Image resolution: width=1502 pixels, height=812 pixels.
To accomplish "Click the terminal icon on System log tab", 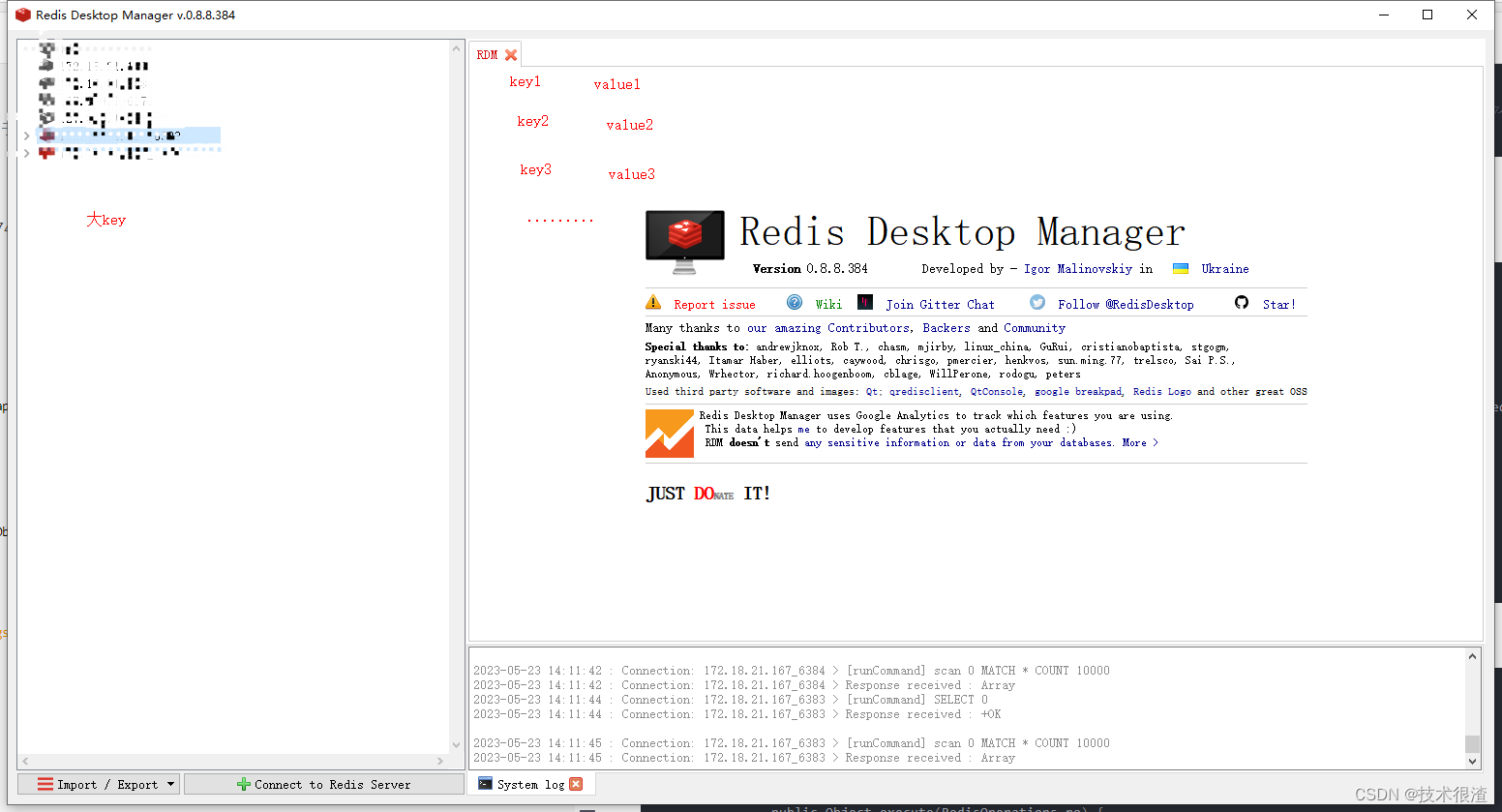I will (485, 784).
